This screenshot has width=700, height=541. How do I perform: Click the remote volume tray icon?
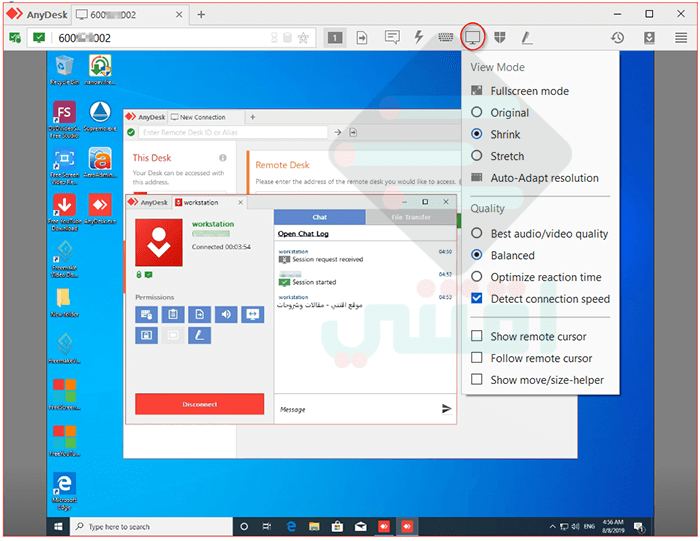575,527
